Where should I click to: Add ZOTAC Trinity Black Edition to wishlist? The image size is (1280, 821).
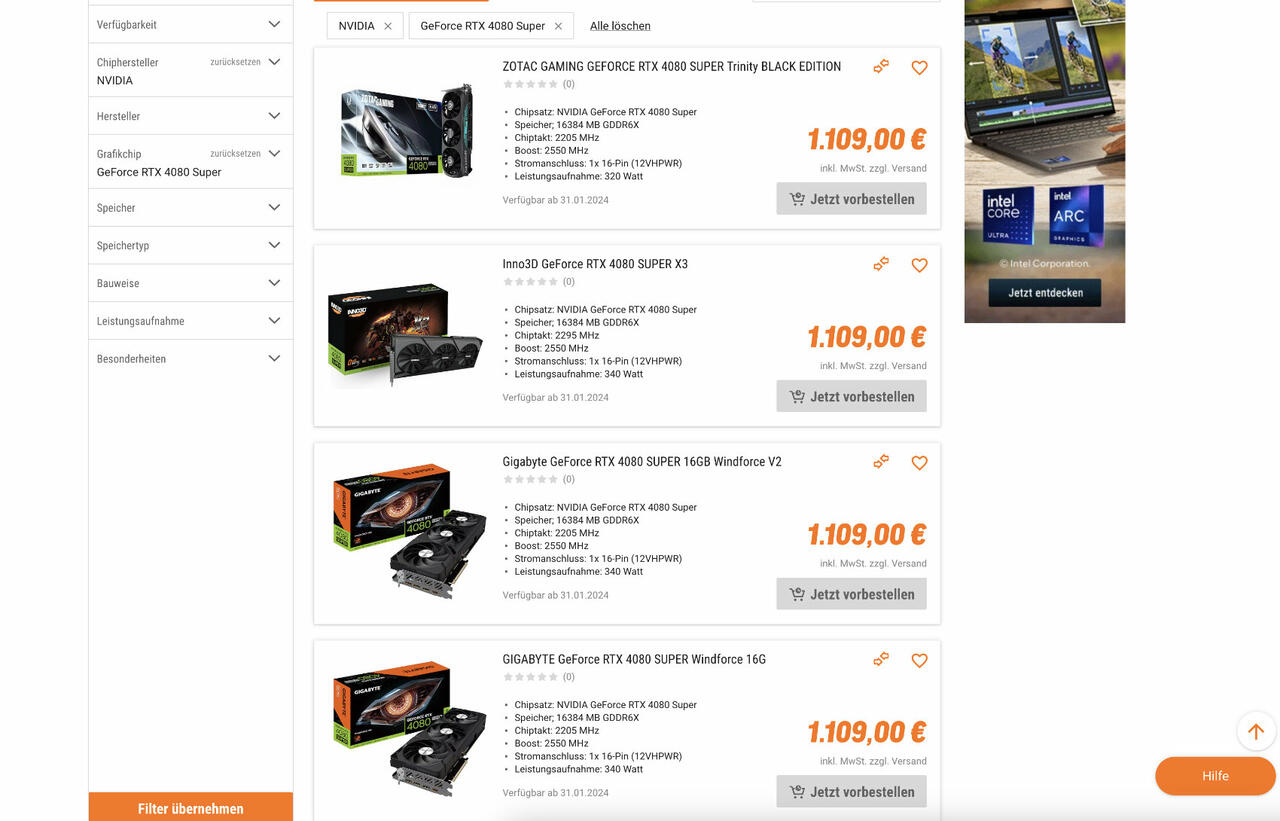pyautogui.click(x=919, y=68)
